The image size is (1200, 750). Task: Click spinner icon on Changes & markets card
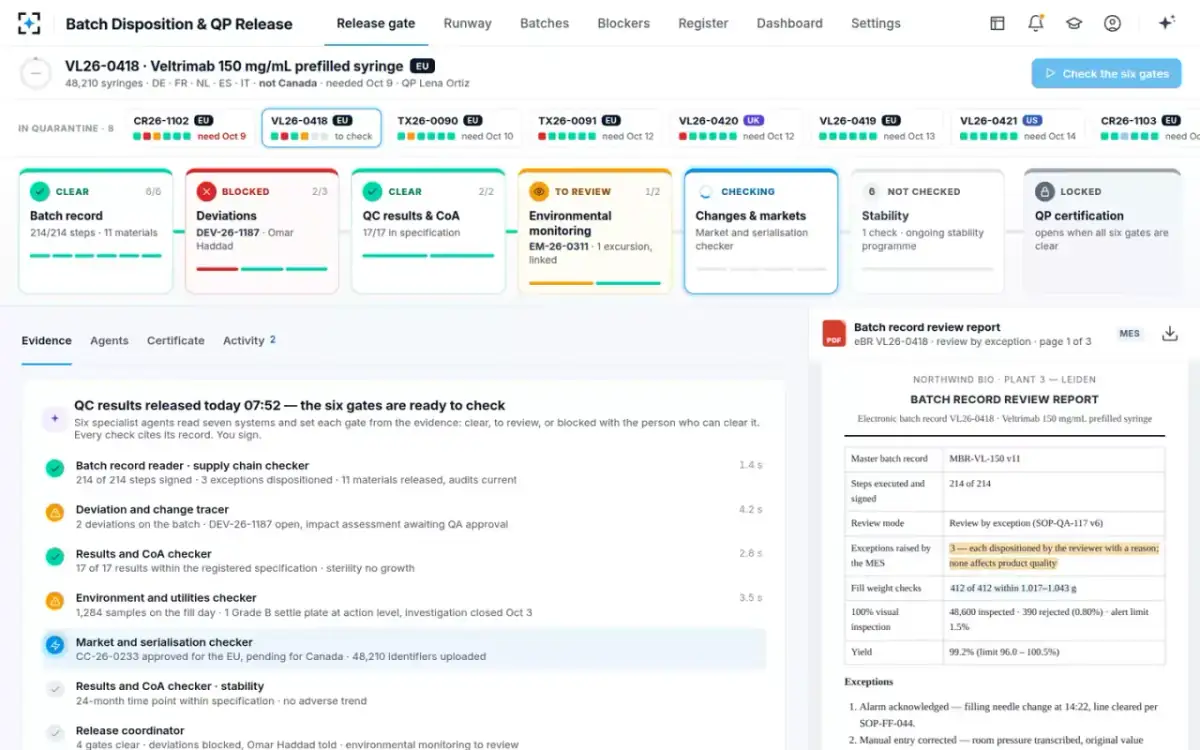pyautogui.click(x=706, y=191)
